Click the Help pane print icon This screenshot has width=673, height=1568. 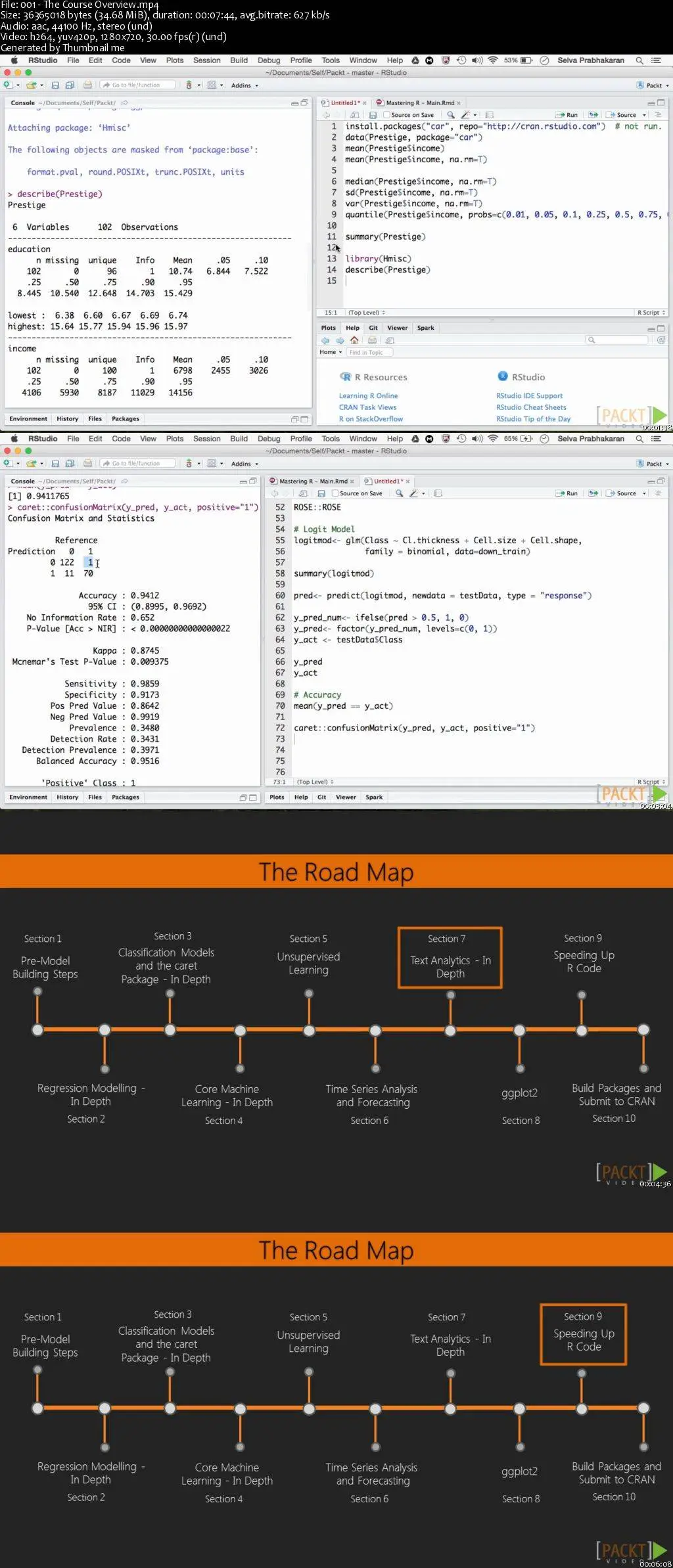point(372,340)
